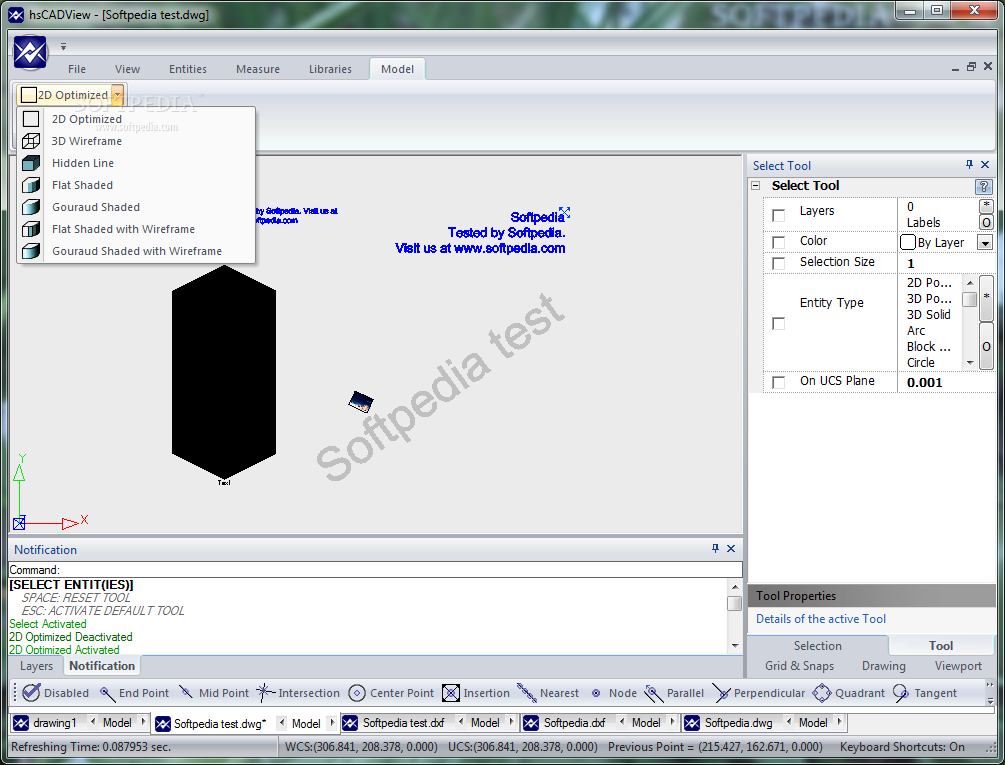Select 3D Solid in entity type list
The image size is (1005, 765).
(x=929, y=315)
